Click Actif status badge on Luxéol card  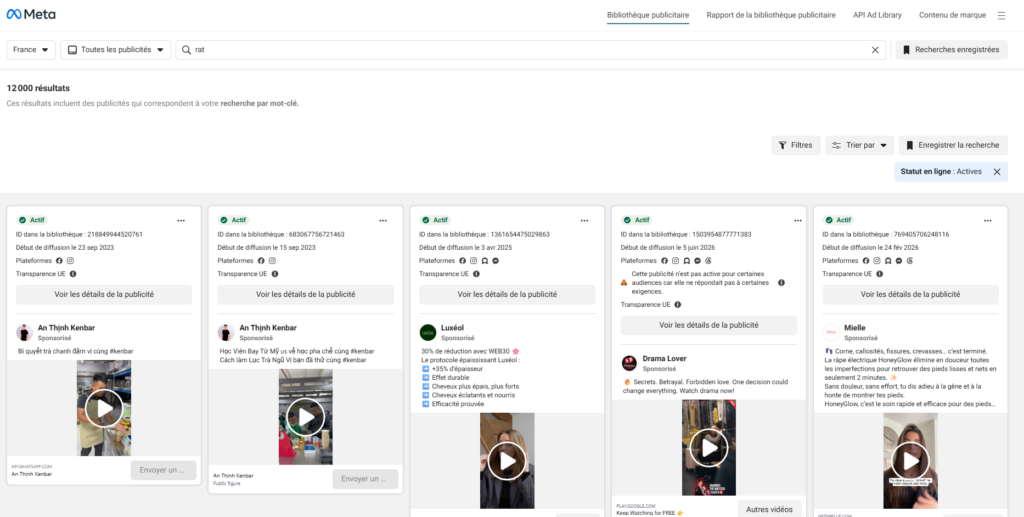(x=435, y=221)
